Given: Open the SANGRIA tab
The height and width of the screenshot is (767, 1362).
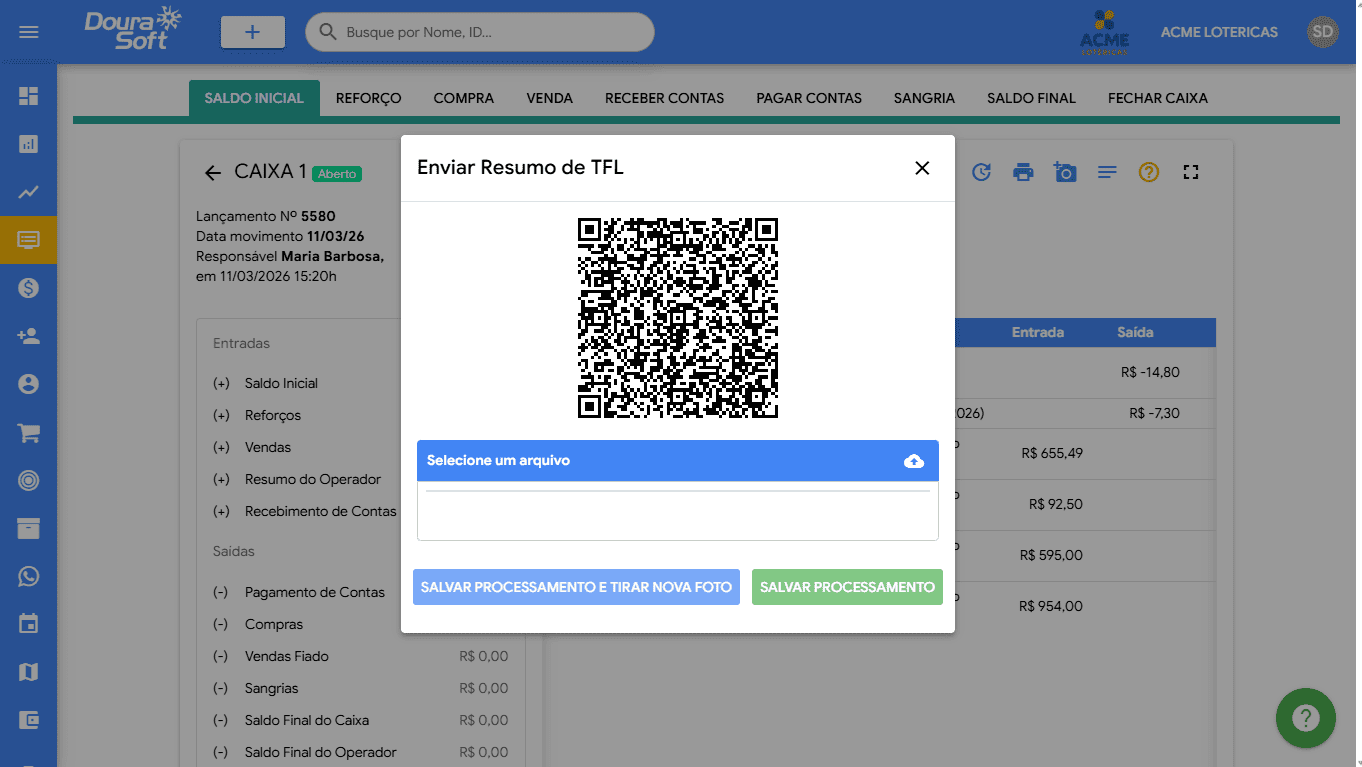Looking at the screenshot, I should tap(924, 98).
